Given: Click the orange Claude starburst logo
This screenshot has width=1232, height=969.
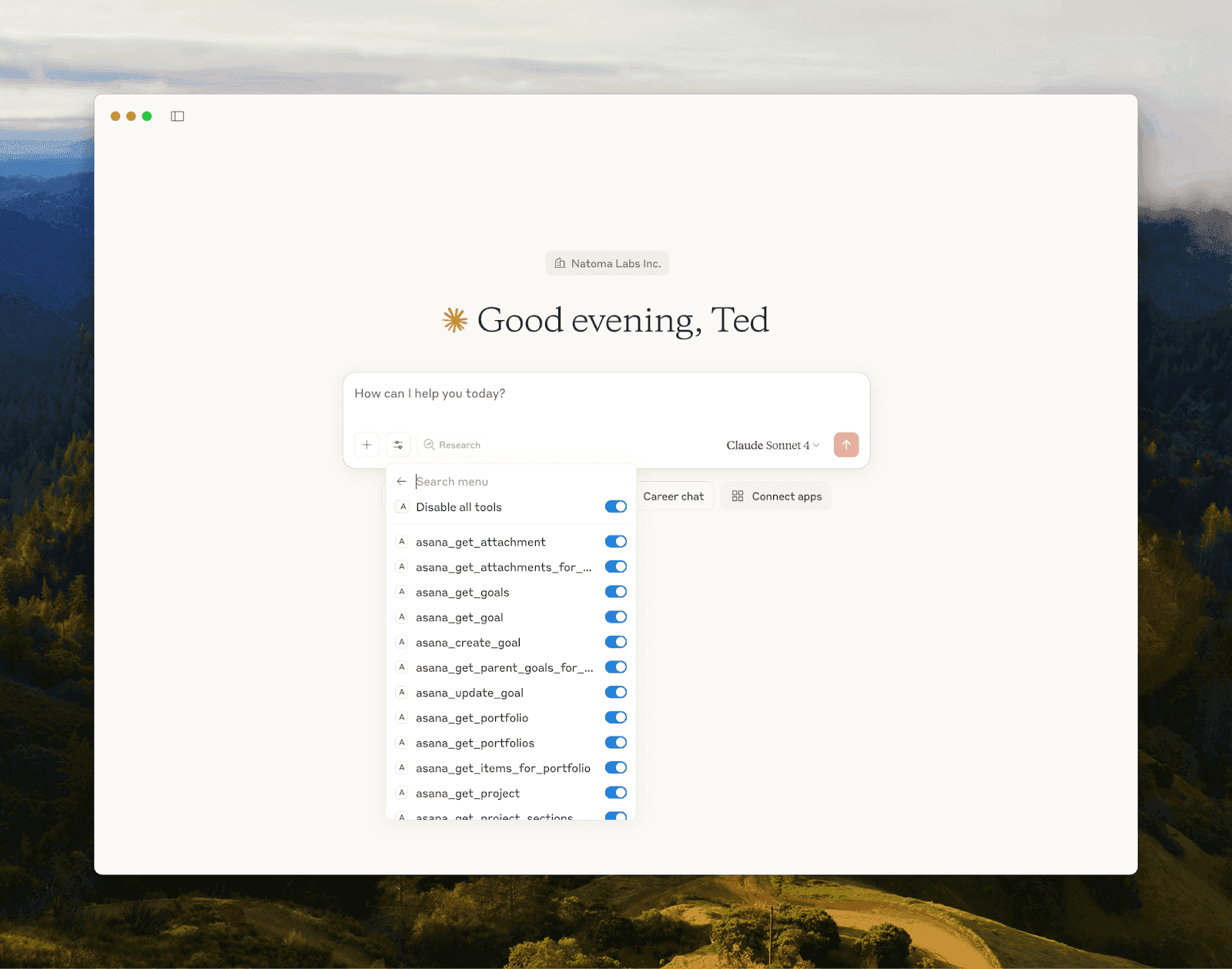Looking at the screenshot, I should click(455, 320).
